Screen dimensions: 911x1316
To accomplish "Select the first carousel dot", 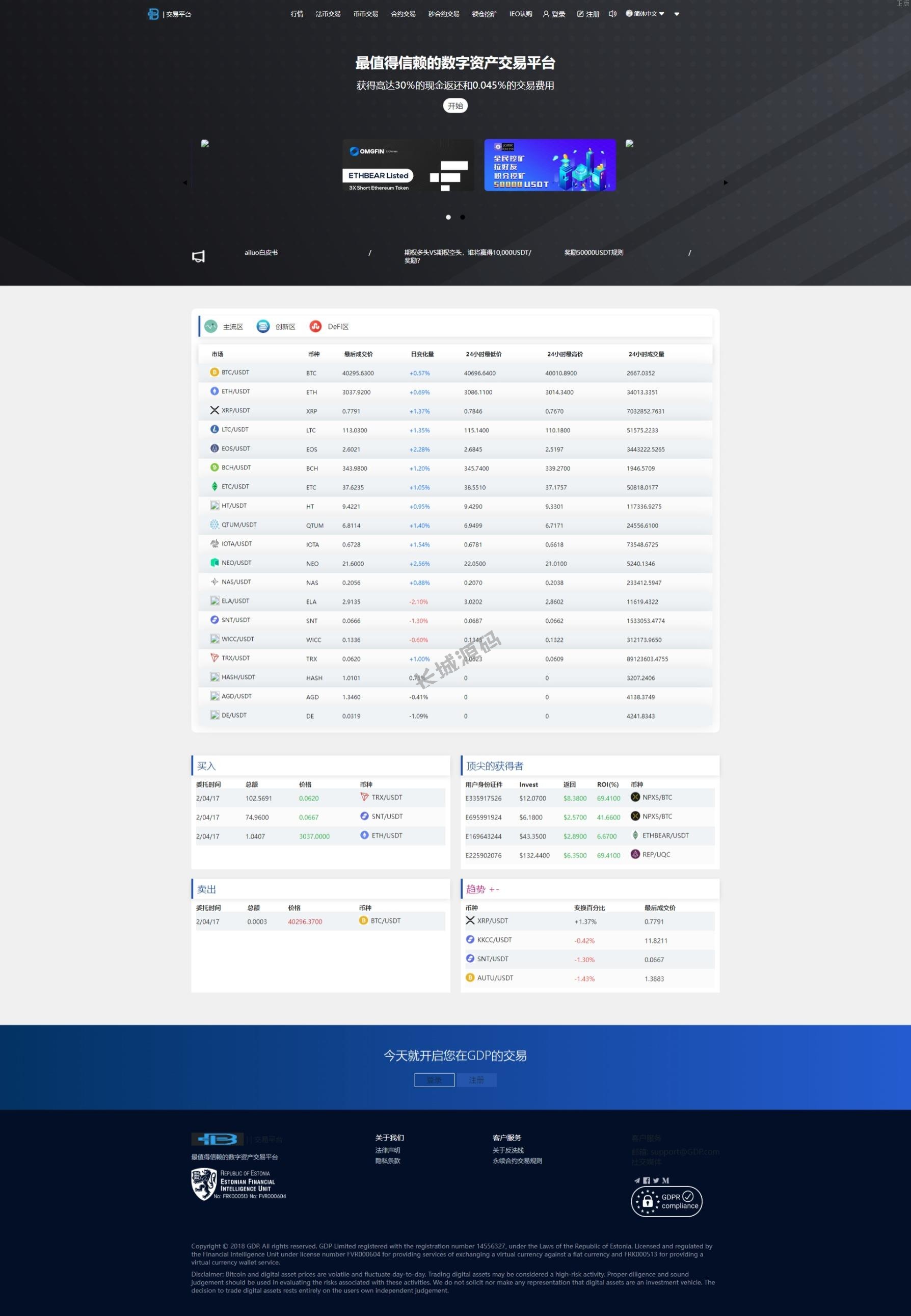I will 448,217.
